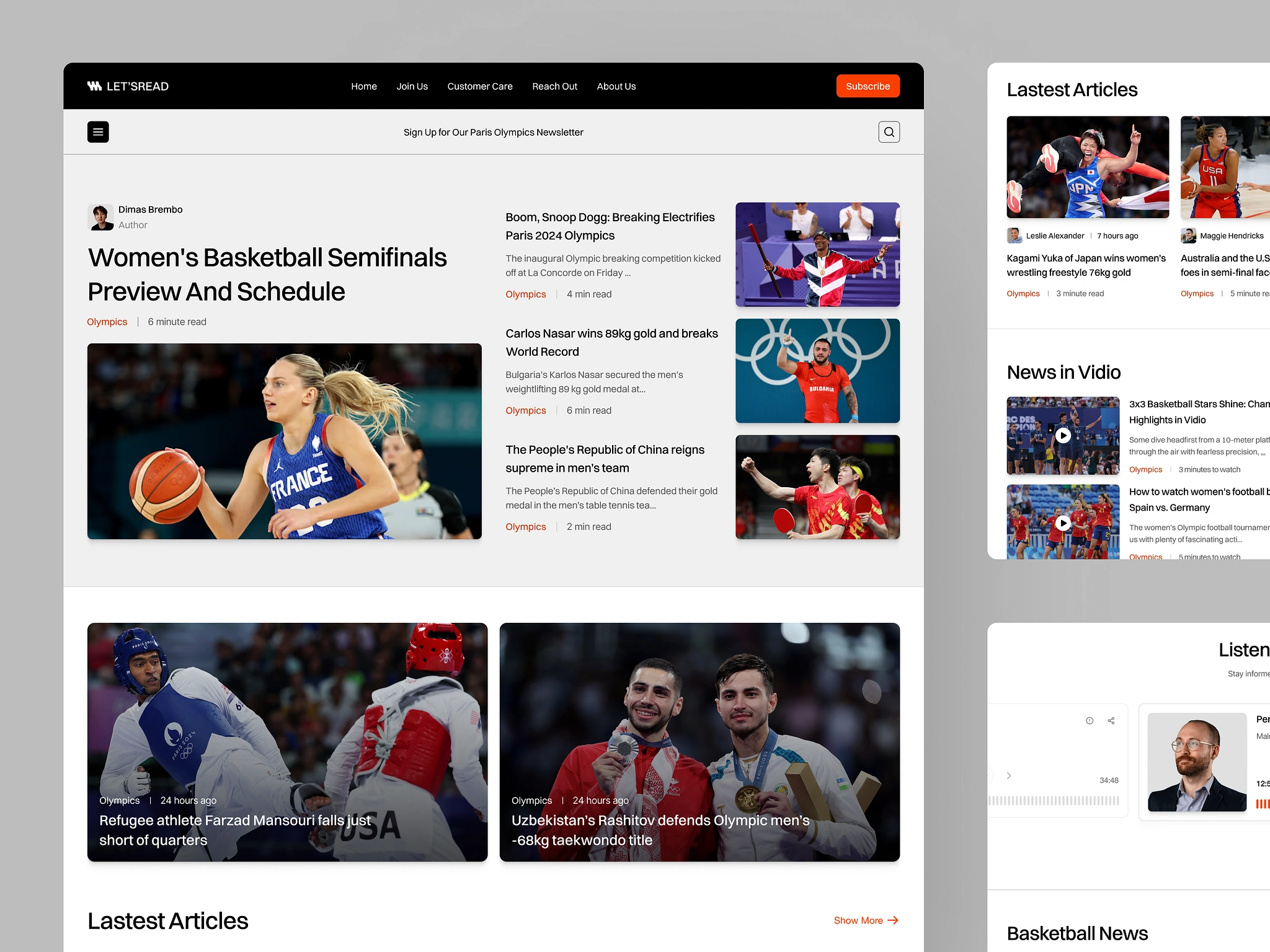
Task: Open Reach Out nav item
Action: (554, 86)
